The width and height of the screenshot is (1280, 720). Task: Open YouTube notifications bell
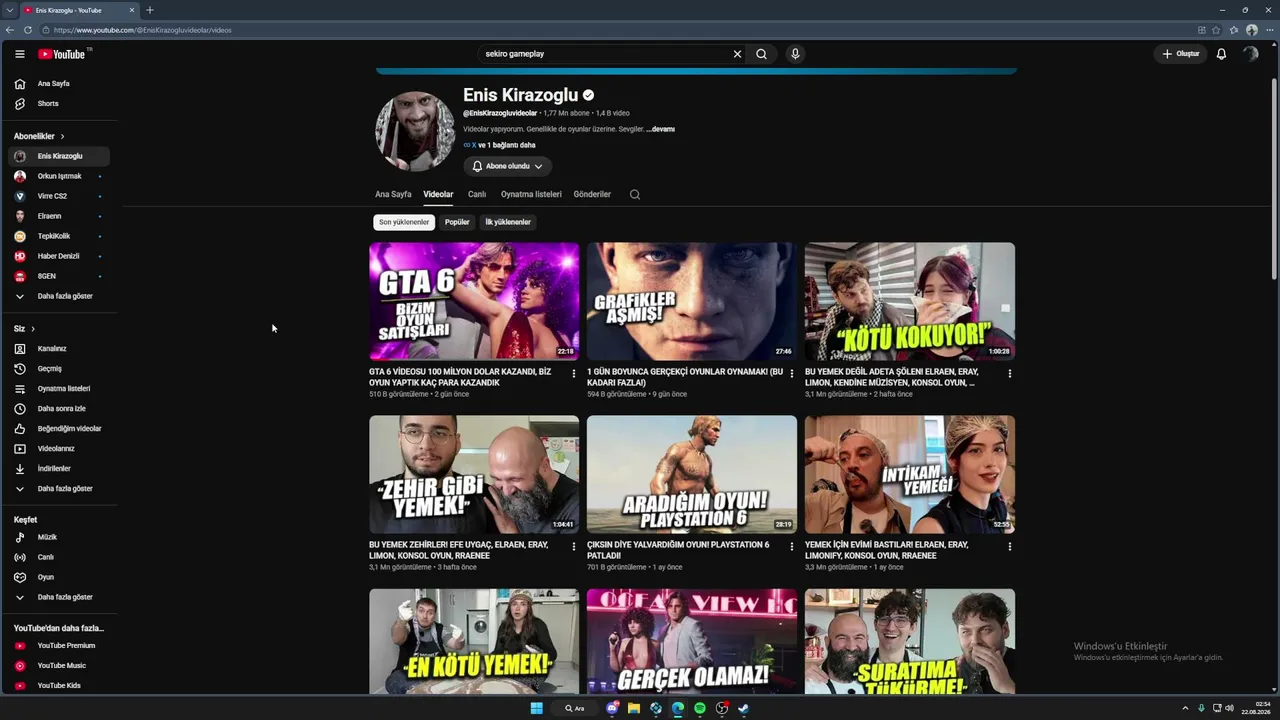click(1221, 54)
